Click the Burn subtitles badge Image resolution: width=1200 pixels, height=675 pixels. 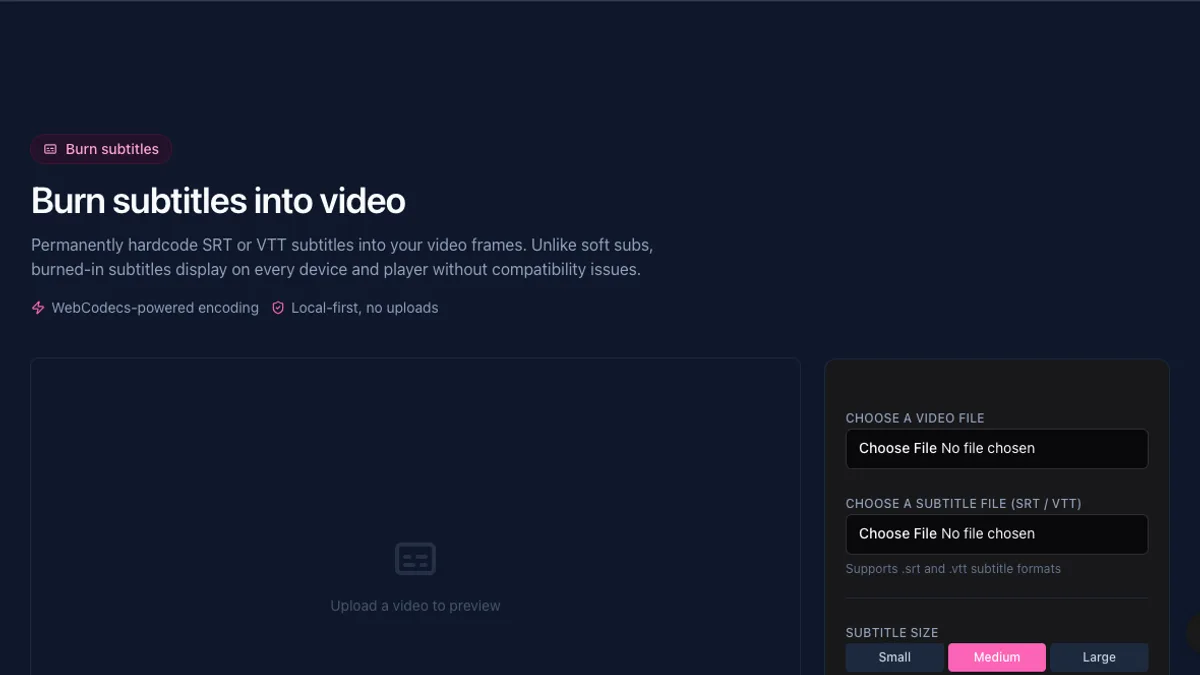point(101,149)
